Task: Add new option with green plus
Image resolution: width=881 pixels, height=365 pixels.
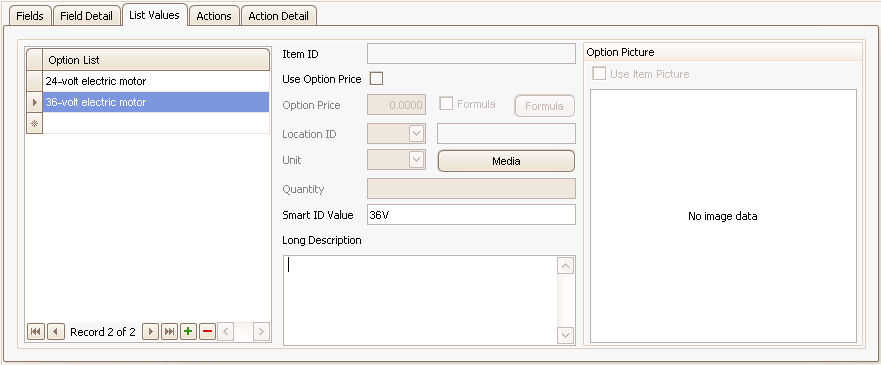Action: pos(188,332)
